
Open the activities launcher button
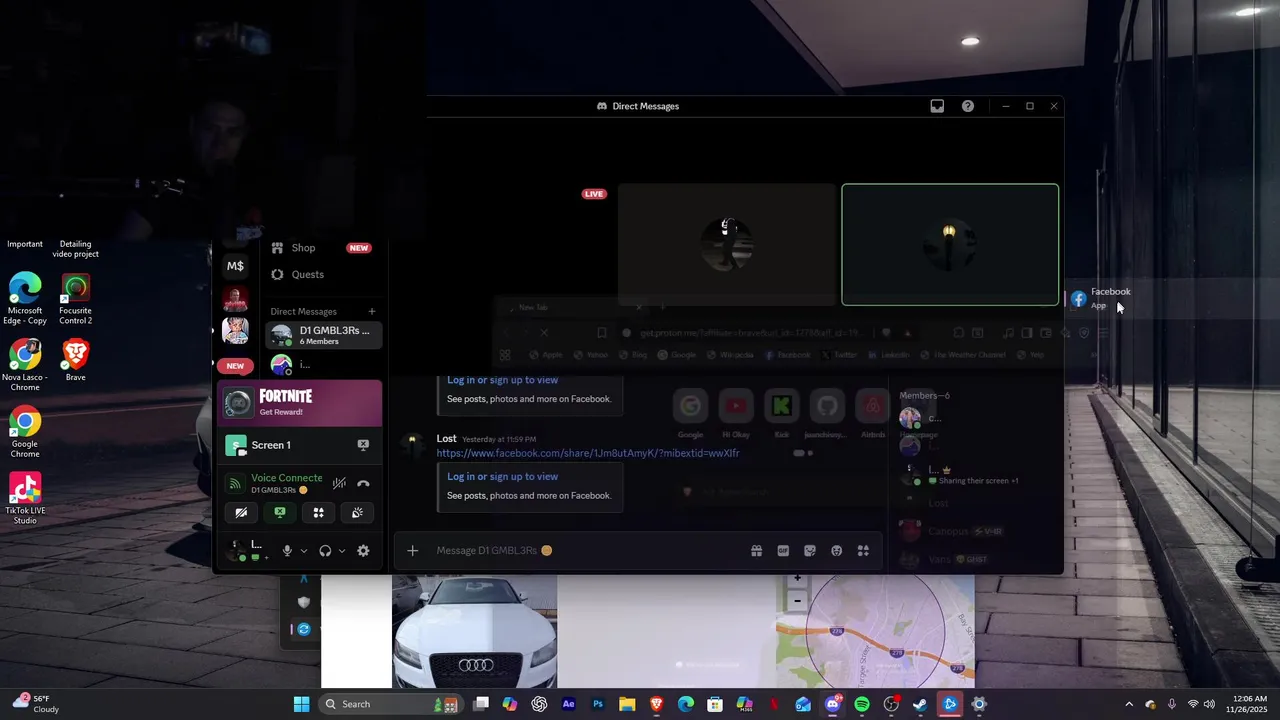point(318,512)
